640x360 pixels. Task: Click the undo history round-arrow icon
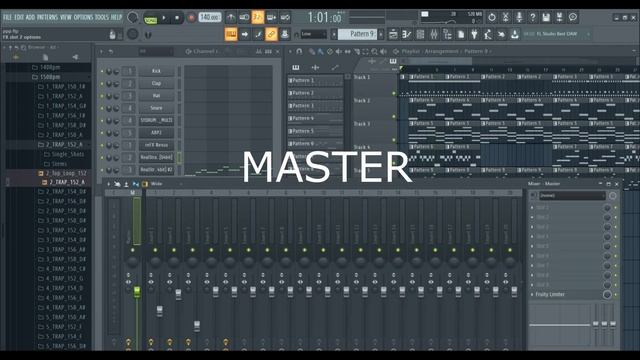[x=492, y=17]
